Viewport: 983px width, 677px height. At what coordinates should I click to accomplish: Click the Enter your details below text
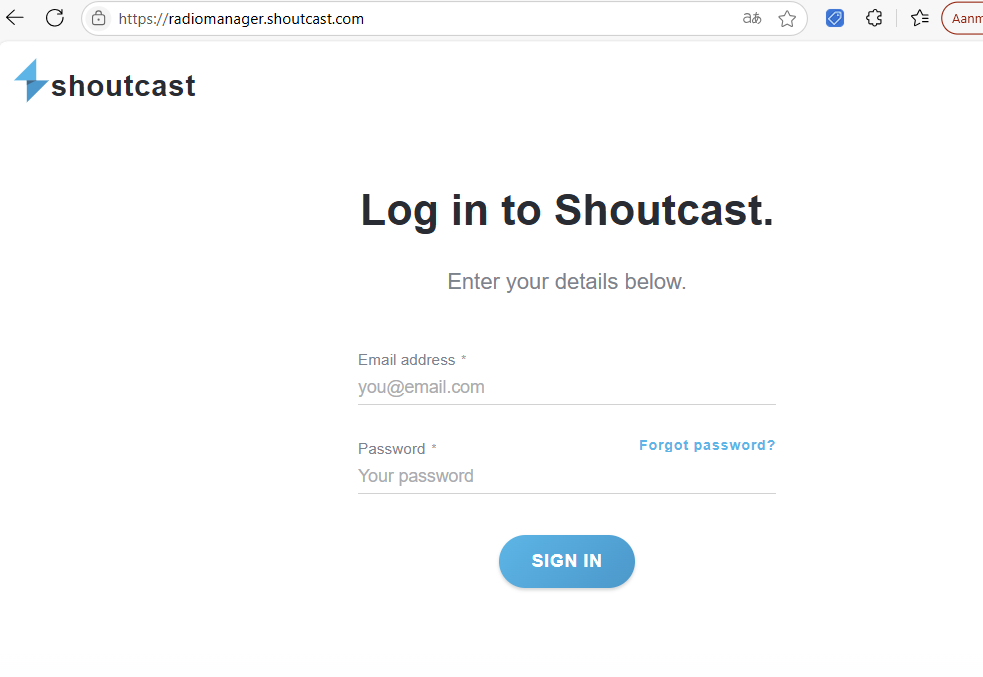click(x=567, y=282)
